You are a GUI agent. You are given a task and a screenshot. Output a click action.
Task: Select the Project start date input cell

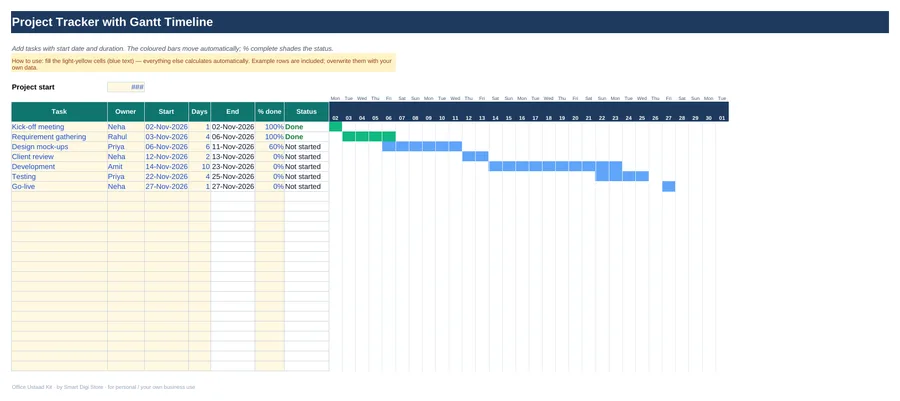point(126,87)
